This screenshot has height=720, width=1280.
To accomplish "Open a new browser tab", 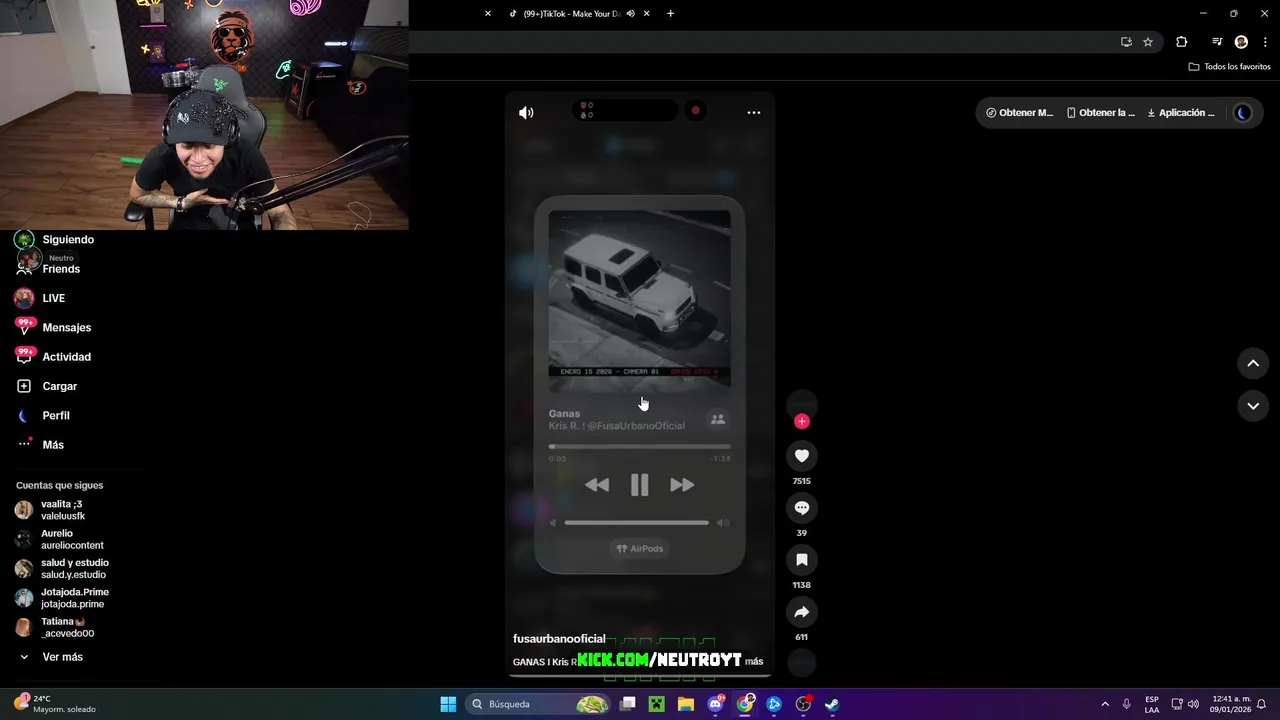I will [670, 14].
